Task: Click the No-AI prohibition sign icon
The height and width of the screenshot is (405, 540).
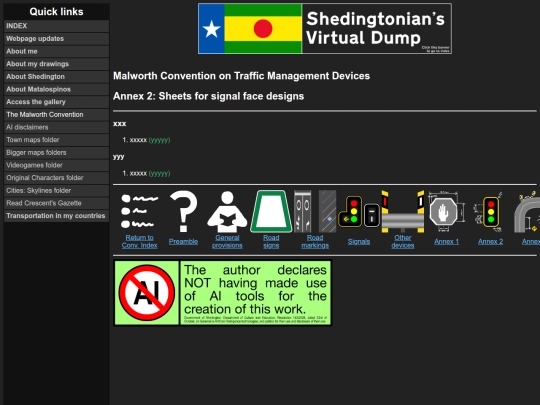Action: point(147,293)
